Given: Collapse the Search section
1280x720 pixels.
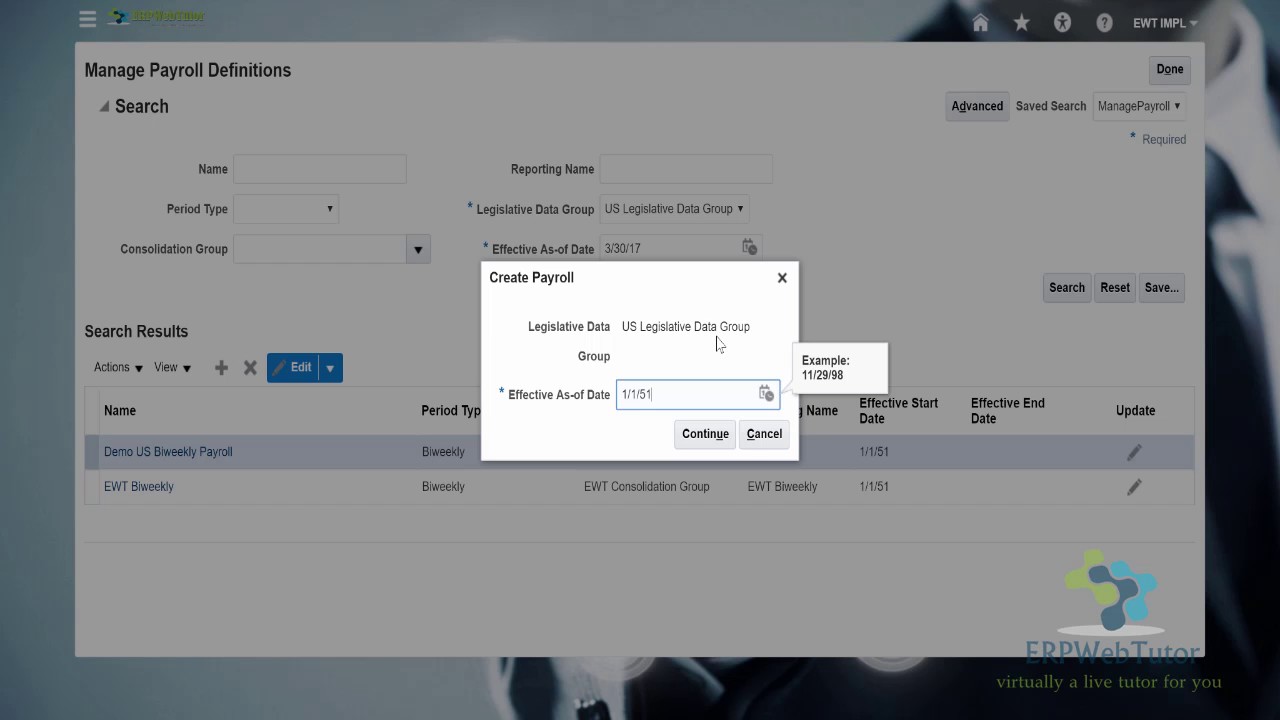Looking at the screenshot, I should click(x=104, y=106).
